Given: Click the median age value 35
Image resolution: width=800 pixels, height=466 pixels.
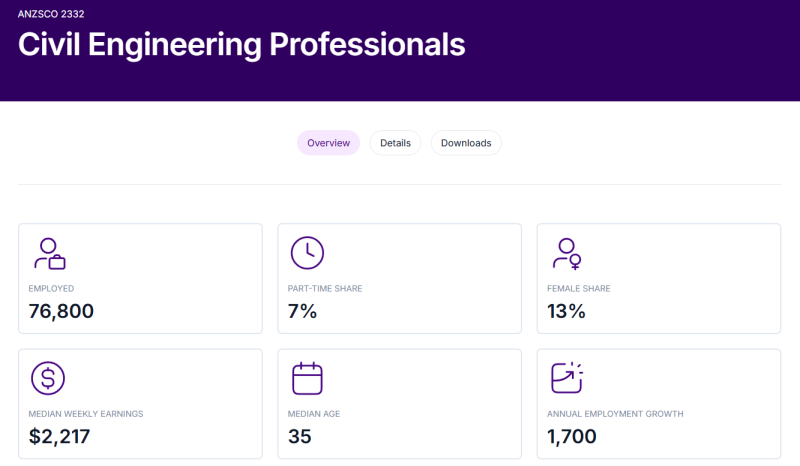Looking at the screenshot, I should click(299, 436).
